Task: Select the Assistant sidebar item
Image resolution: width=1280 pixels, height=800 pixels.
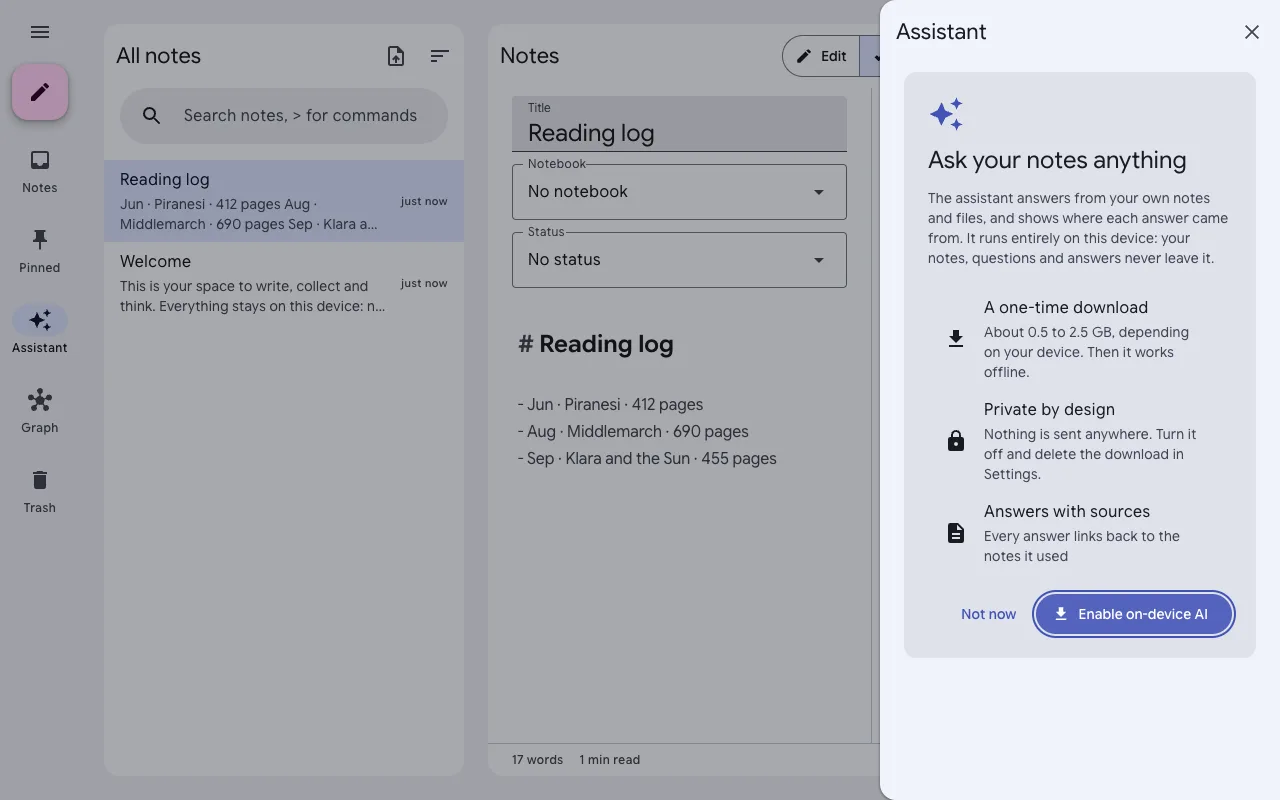Action: (40, 331)
